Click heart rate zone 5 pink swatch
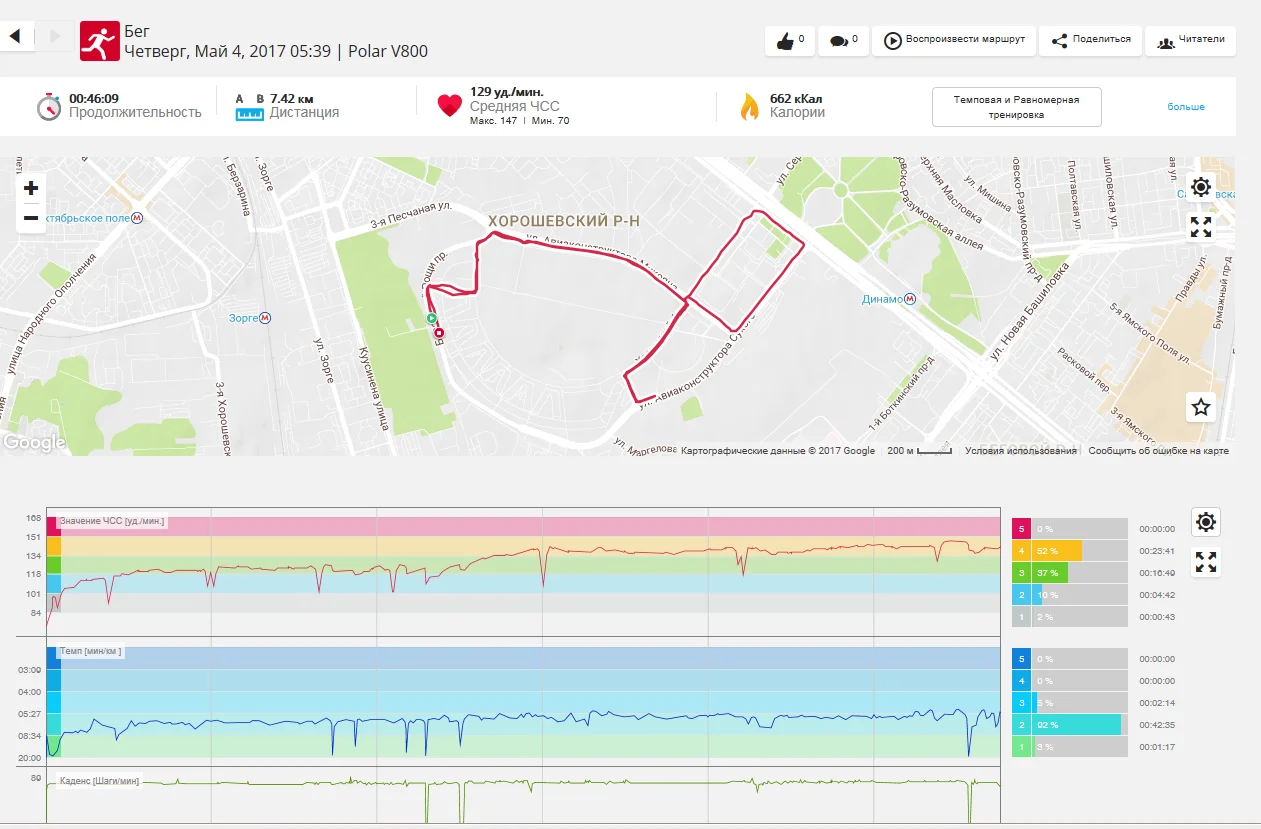Viewport: 1261px width, 829px height. (1021, 528)
